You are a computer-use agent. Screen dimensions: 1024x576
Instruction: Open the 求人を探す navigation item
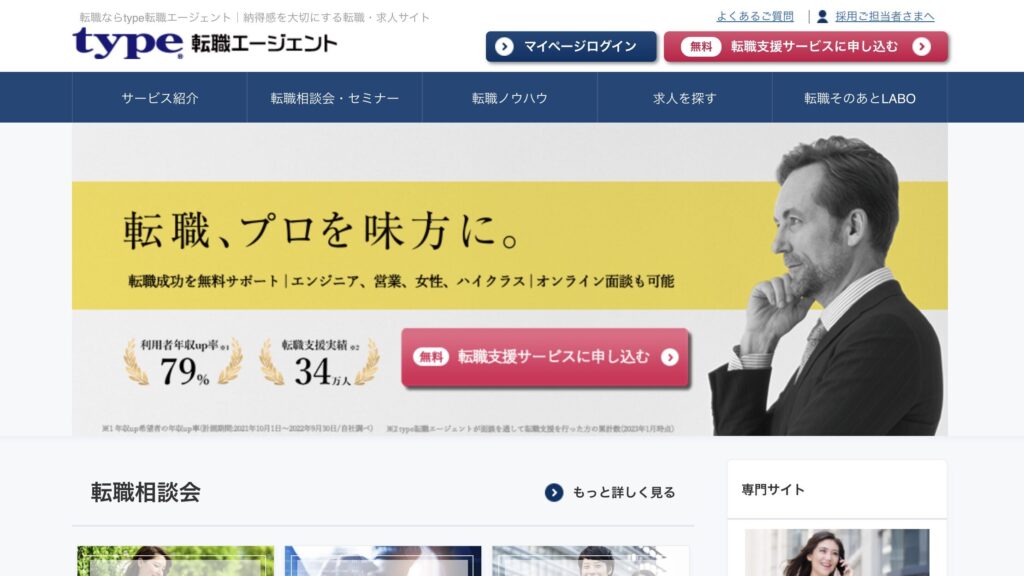(684, 97)
